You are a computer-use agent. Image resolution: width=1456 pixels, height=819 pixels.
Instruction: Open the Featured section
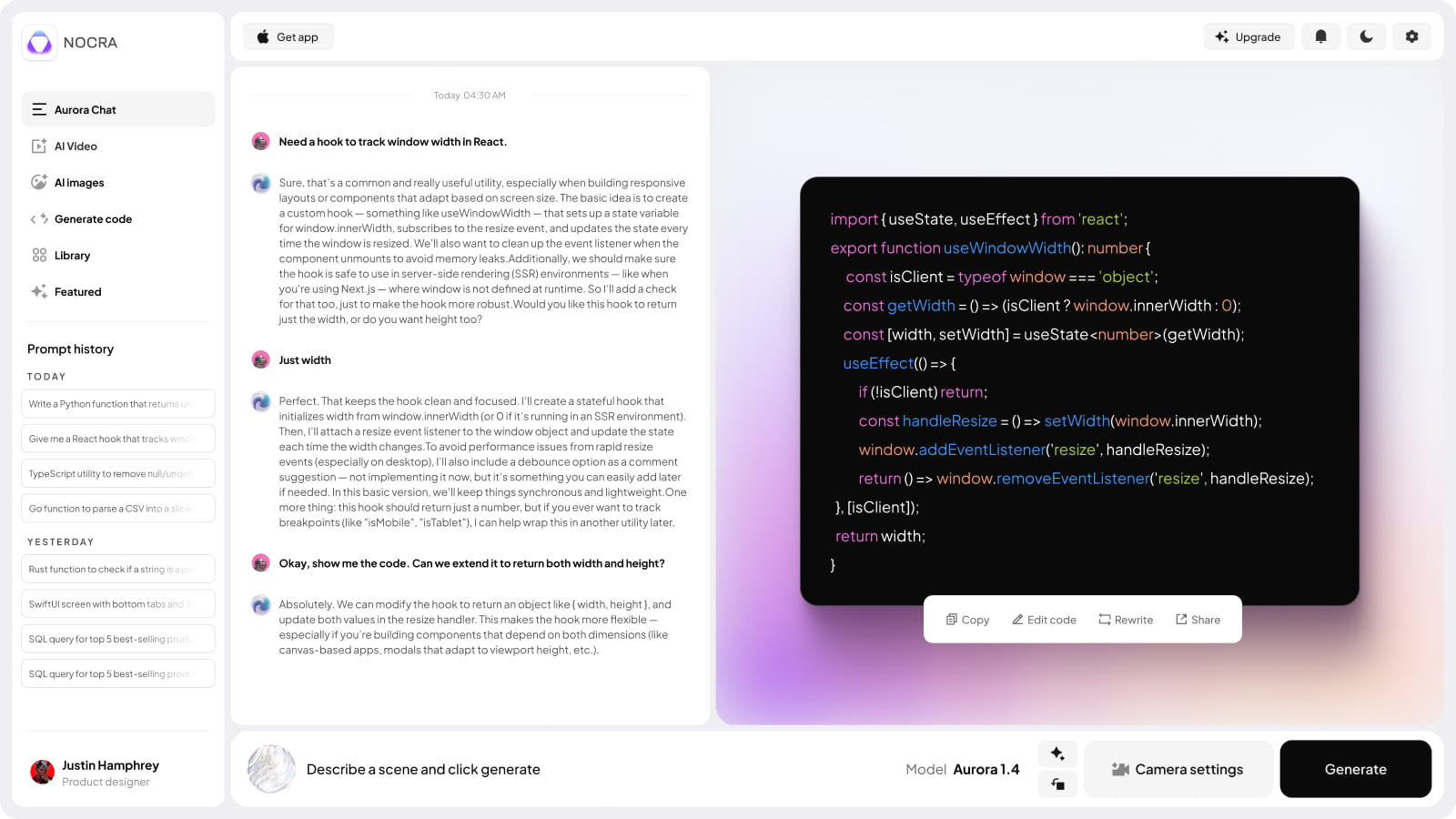pos(77,291)
